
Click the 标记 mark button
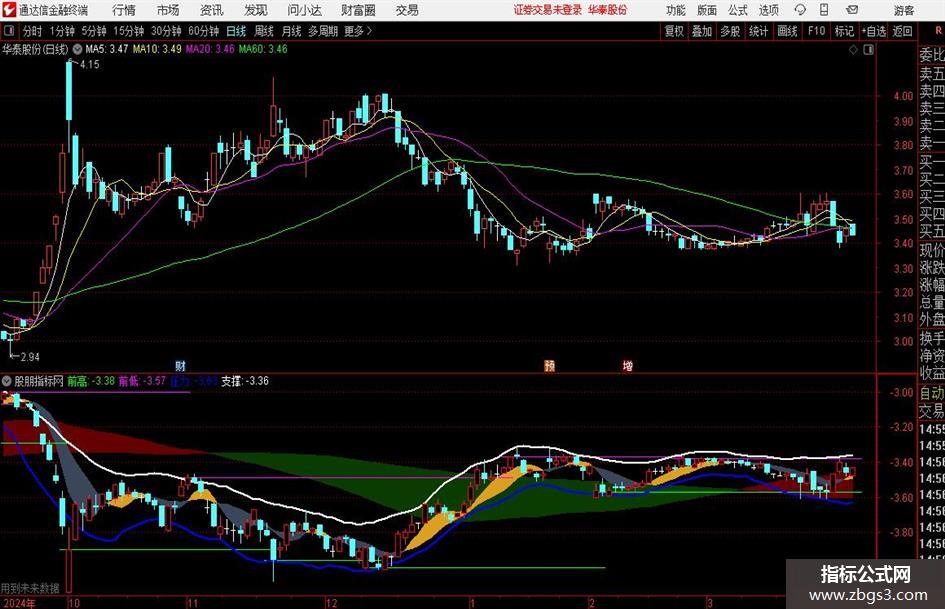(x=844, y=31)
